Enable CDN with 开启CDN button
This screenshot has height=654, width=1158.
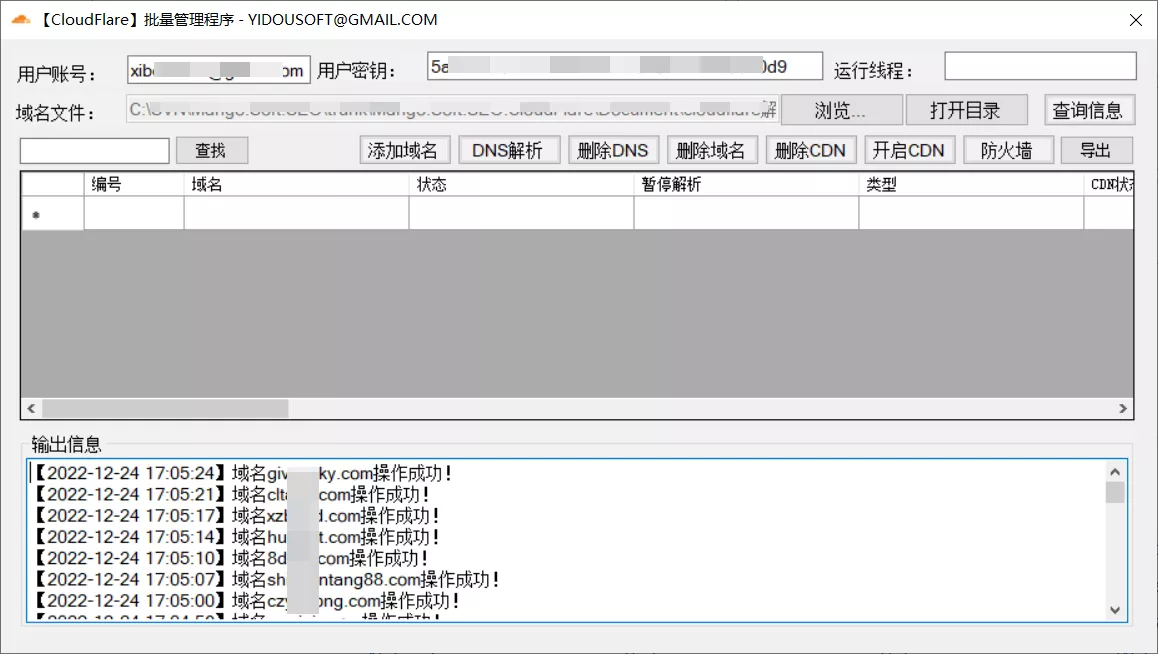click(908, 151)
